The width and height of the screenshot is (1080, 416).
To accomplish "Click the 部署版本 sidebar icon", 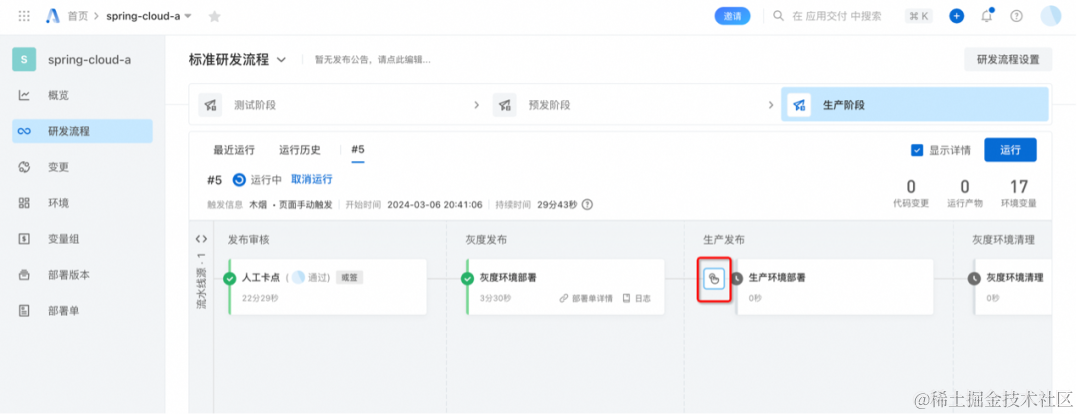I will [x=24, y=274].
